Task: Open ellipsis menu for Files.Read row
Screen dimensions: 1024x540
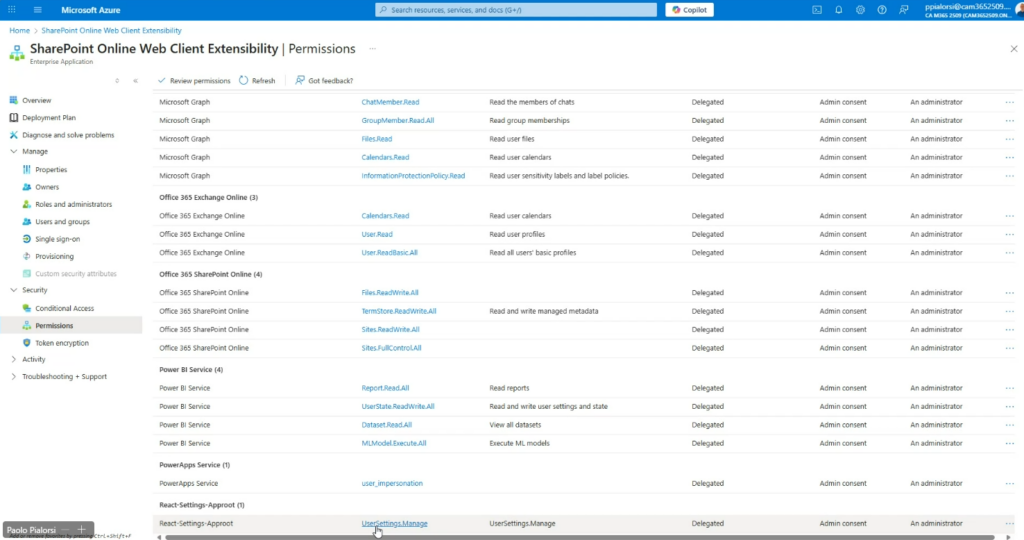Action: [1009, 139]
